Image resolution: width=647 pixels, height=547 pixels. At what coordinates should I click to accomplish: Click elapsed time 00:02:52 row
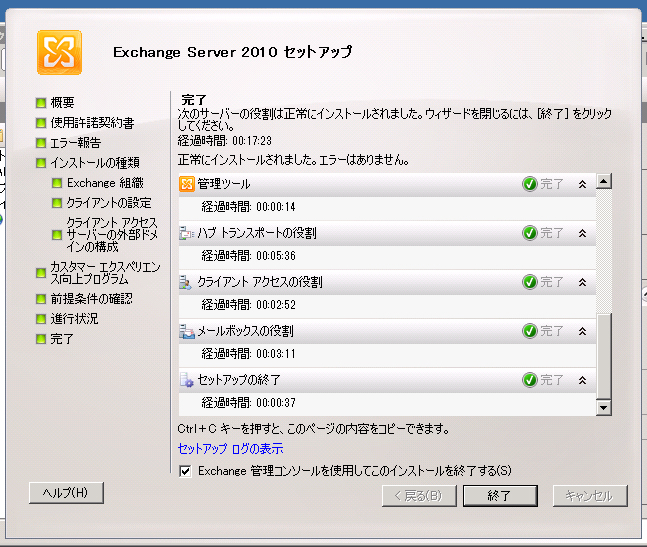(x=387, y=305)
